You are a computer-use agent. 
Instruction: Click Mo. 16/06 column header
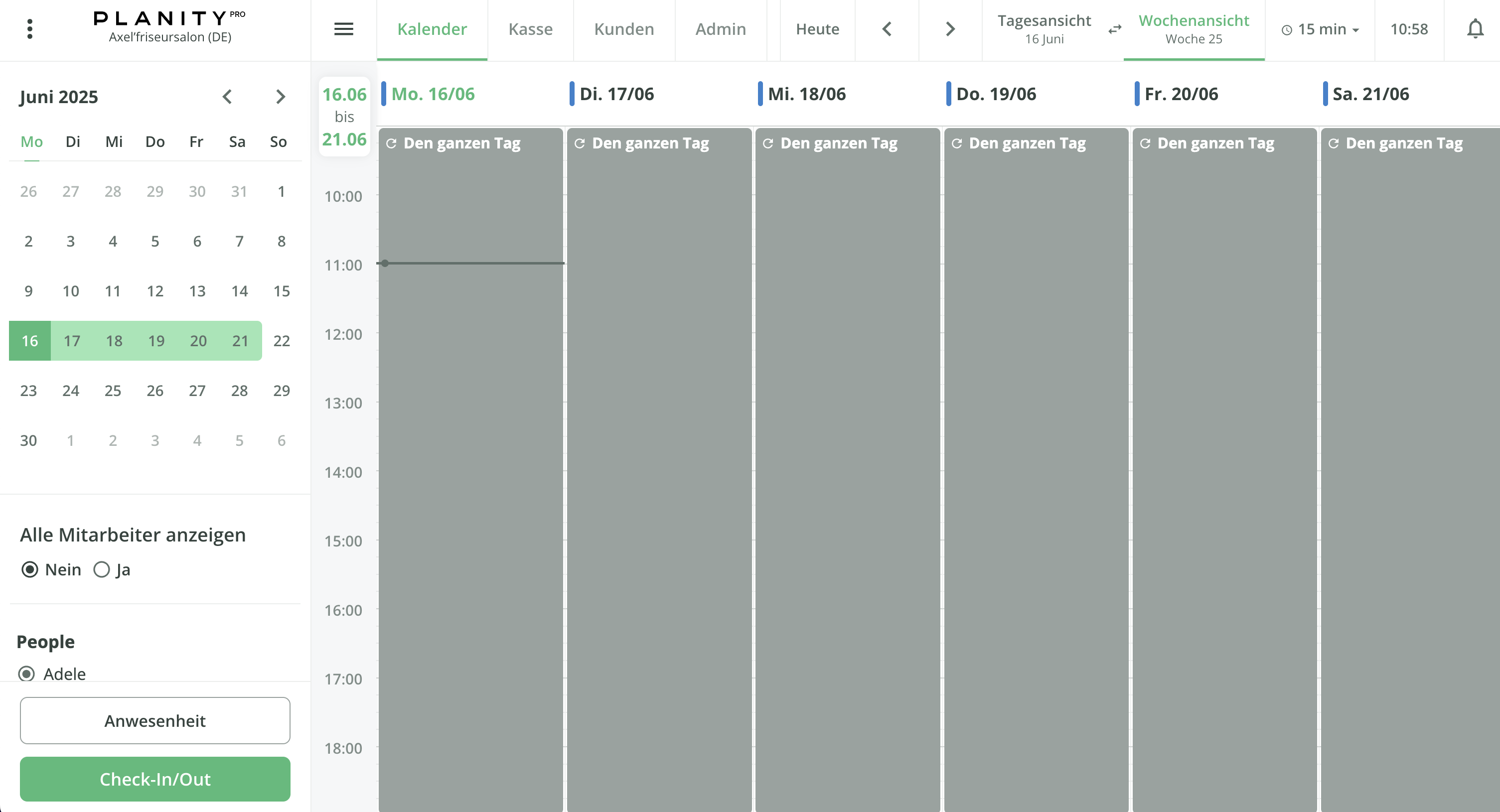tap(433, 94)
